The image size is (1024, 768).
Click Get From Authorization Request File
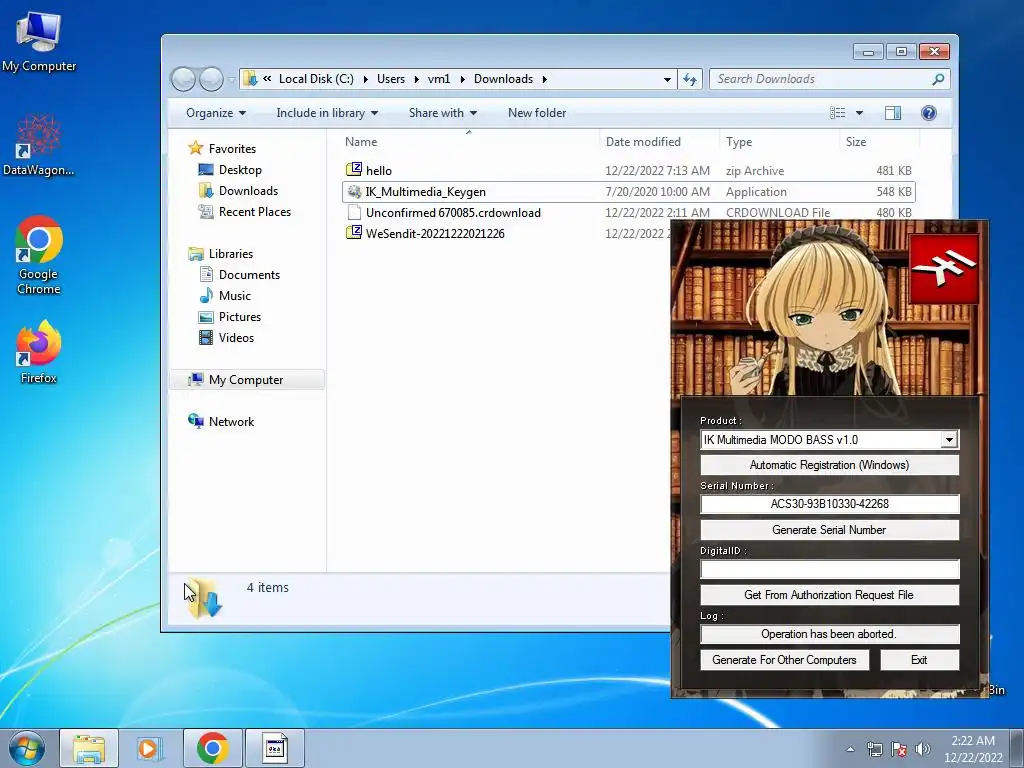click(829, 595)
